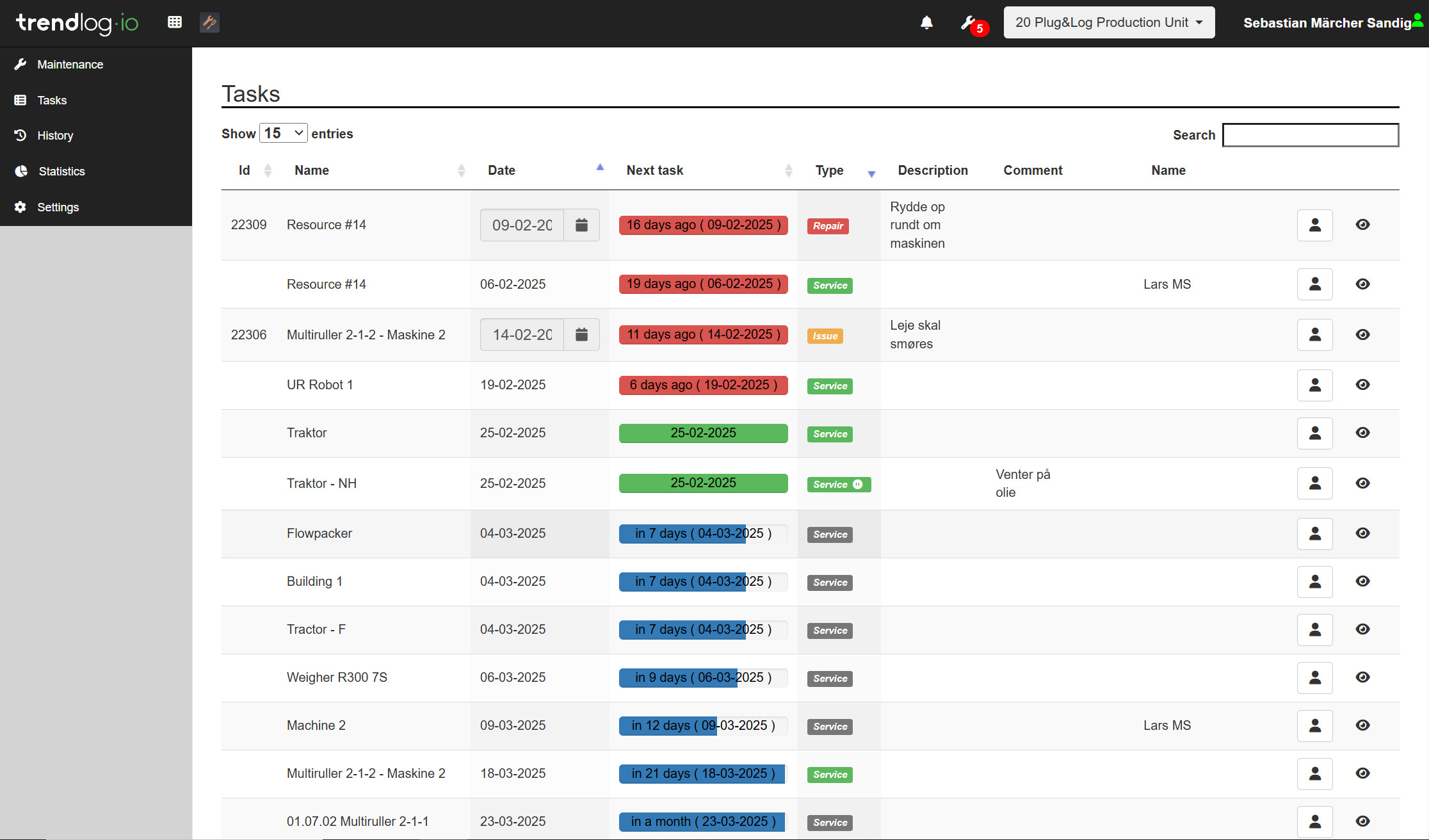Open Sebastian Märcher Sandig user menu
Image resolution: width=1429 pixels, height=840 pixels.
[x=1327, y=23]
